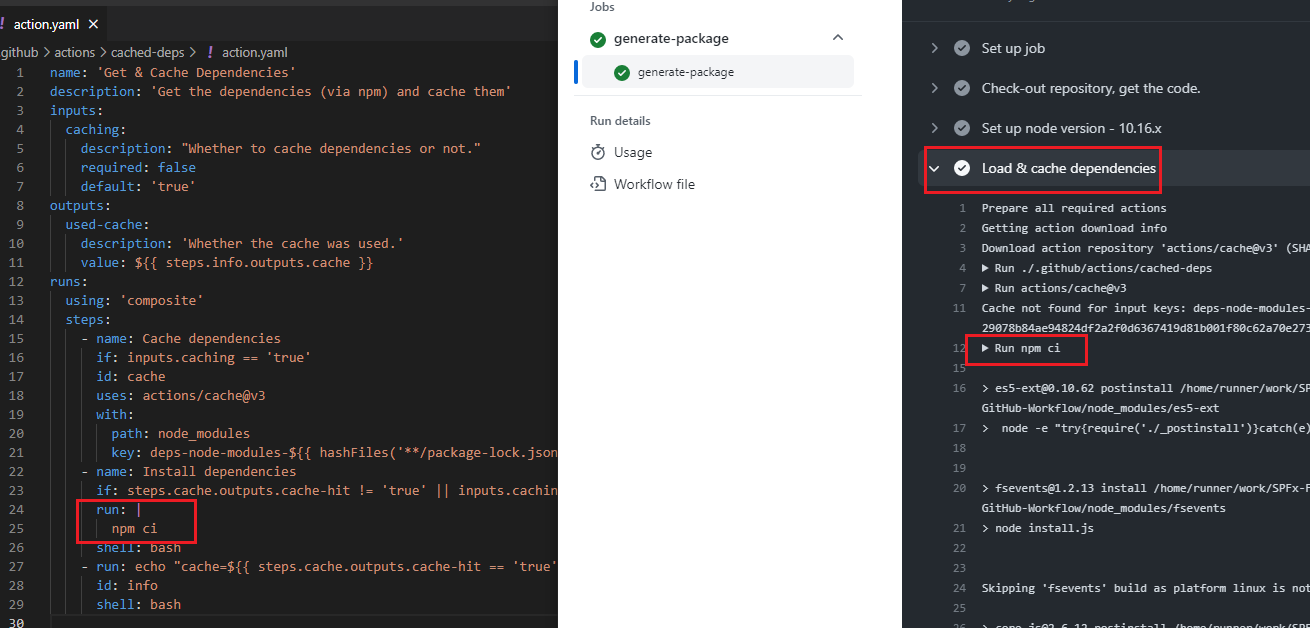Click check icon for Set up node version

coord(962,128)
